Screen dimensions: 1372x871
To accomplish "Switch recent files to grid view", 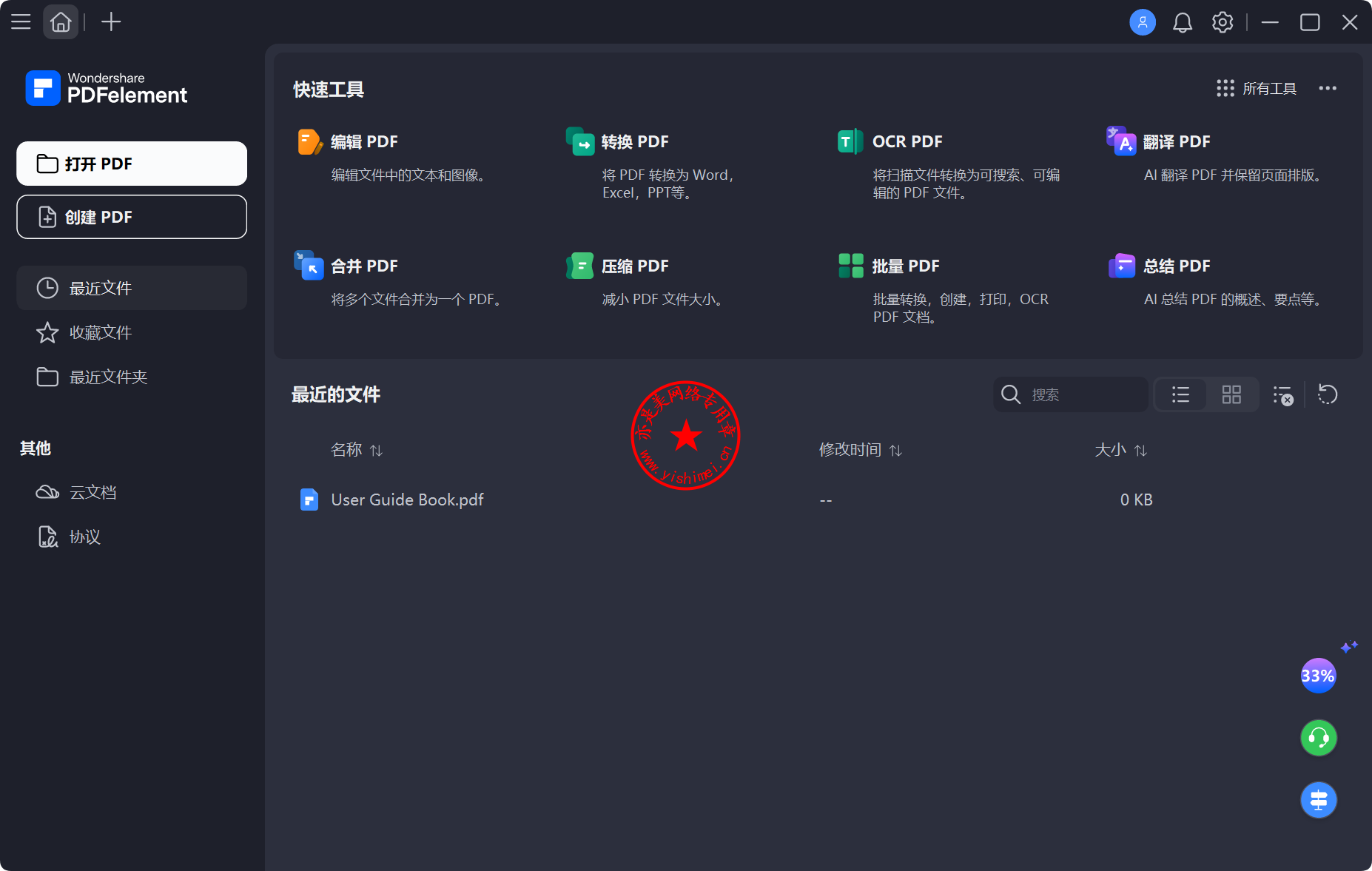I will pos(1231,395).
